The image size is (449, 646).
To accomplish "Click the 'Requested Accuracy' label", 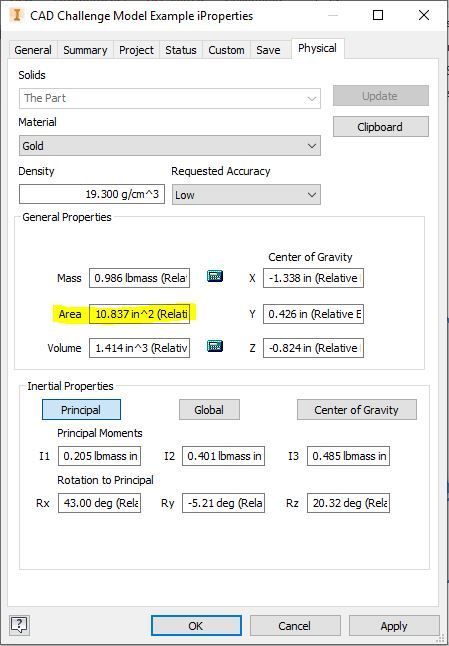I will pos(221,171).
